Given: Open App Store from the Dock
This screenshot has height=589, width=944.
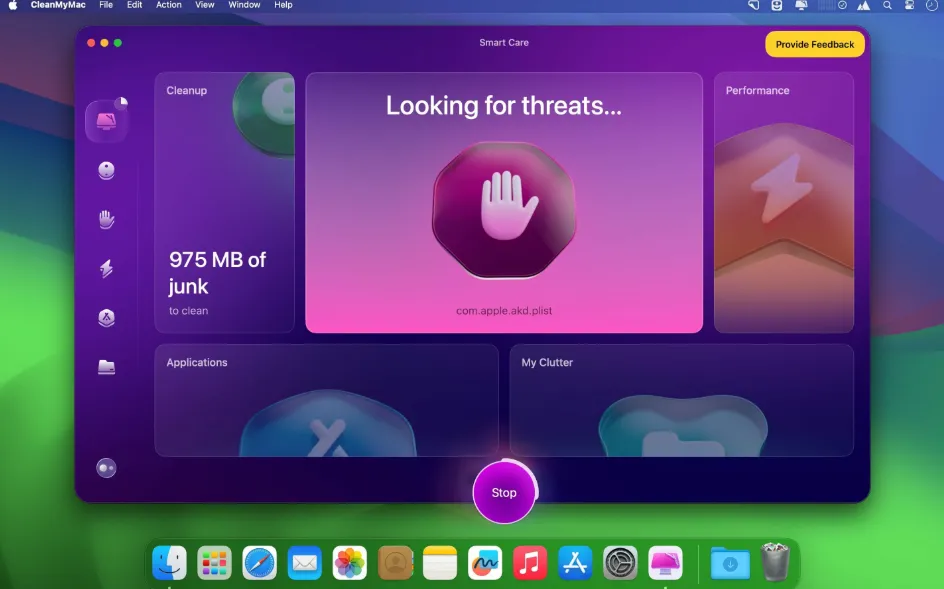Looking at the screenshot, I should [575, 563].
